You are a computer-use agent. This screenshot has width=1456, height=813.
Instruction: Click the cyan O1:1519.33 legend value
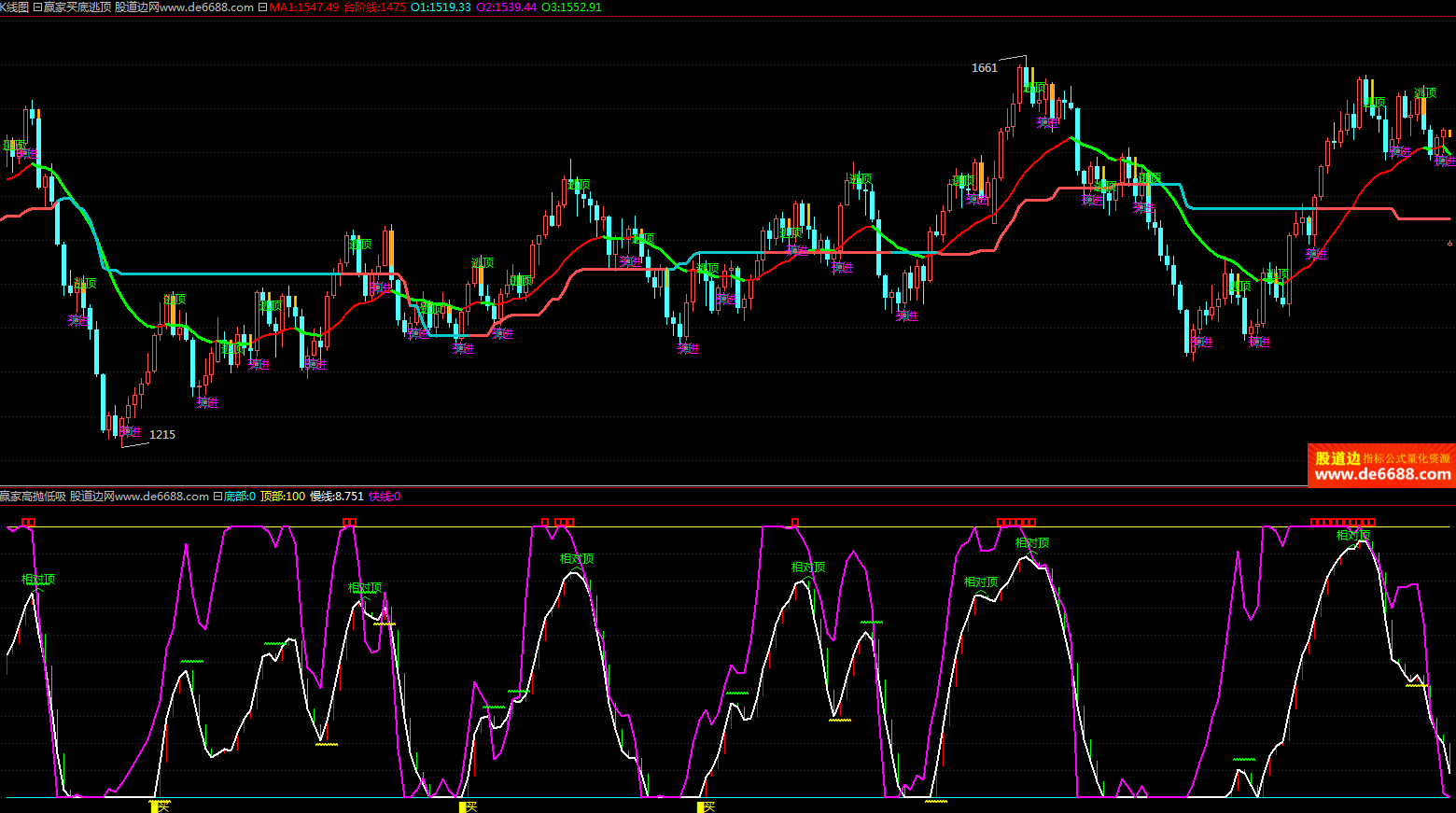click(441, 7)
